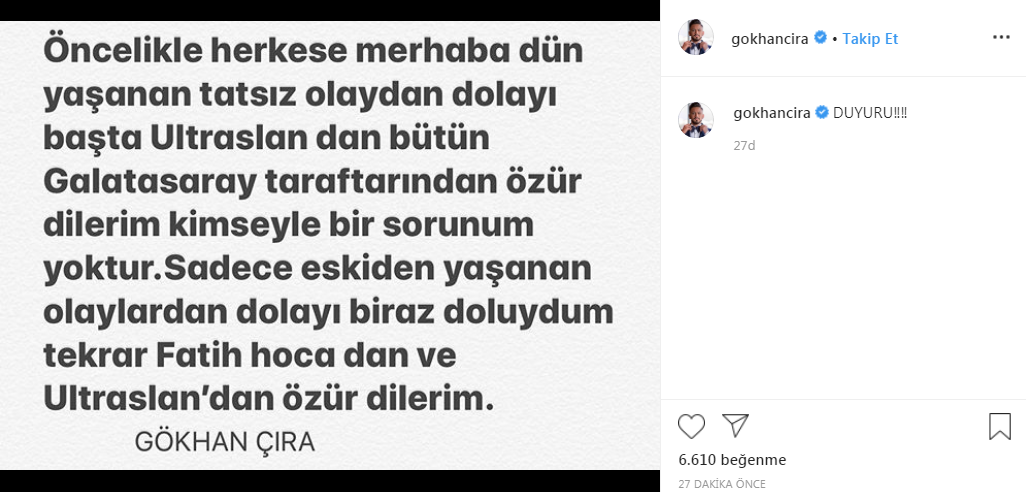Click the Öncelikle herkese merhaba line
Viewport: 1026px width, 492px height.
click(313, 51)
